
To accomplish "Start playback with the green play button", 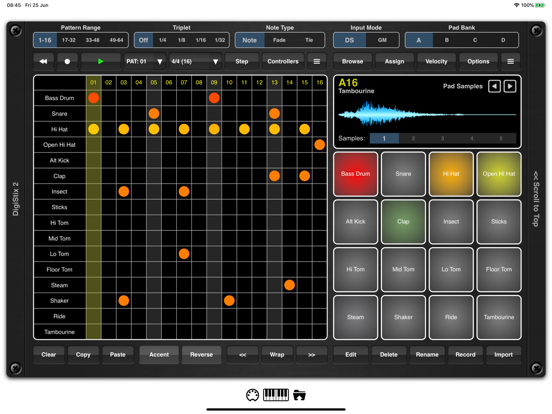I will coord(101,61).
